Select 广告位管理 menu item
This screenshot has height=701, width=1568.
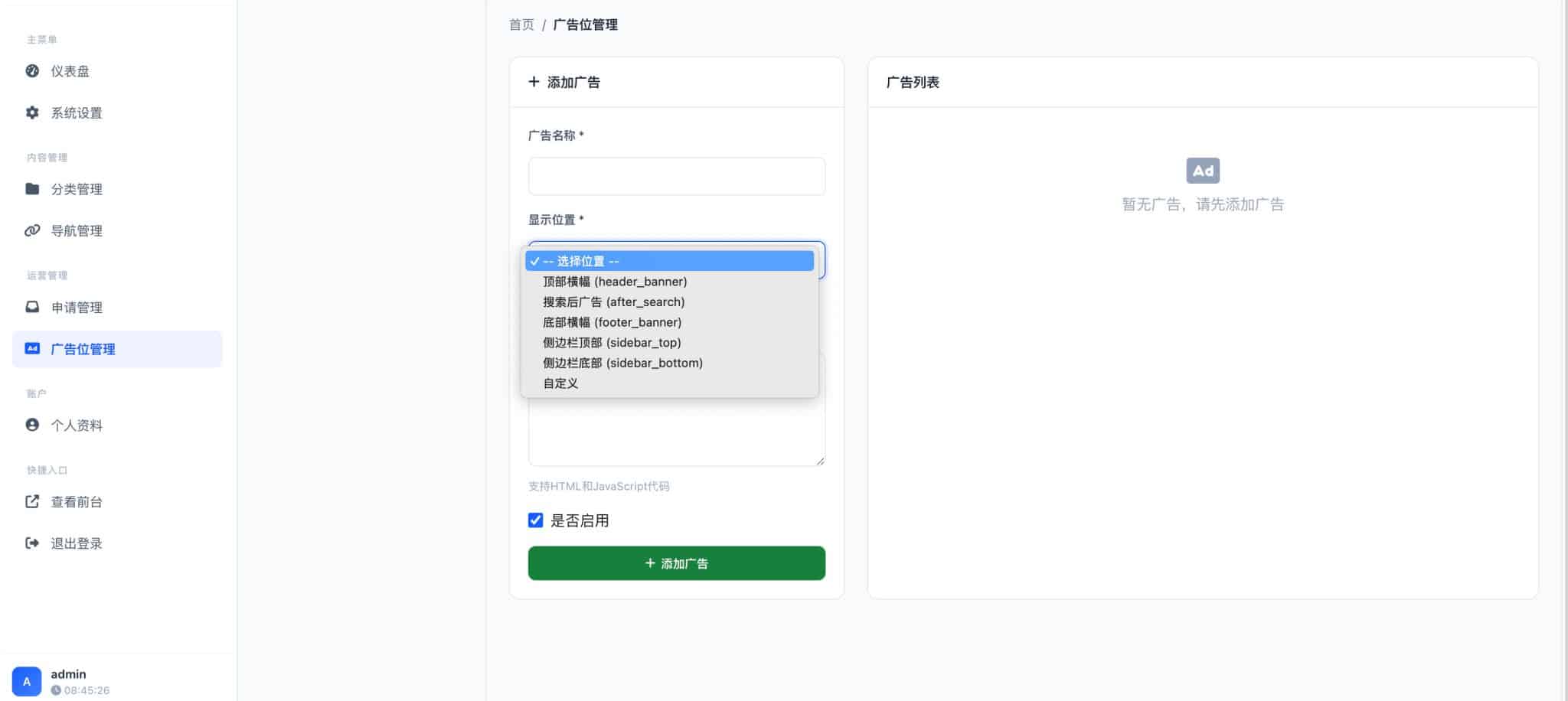[117, 349]
